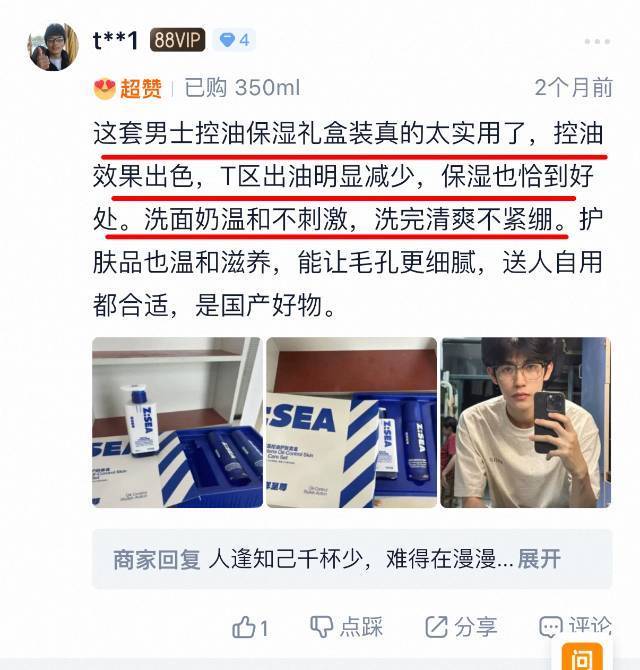The width and height of the screenshot is (640, 670).
Task: Tap the review text paragraph
Action: coord(348,219)
